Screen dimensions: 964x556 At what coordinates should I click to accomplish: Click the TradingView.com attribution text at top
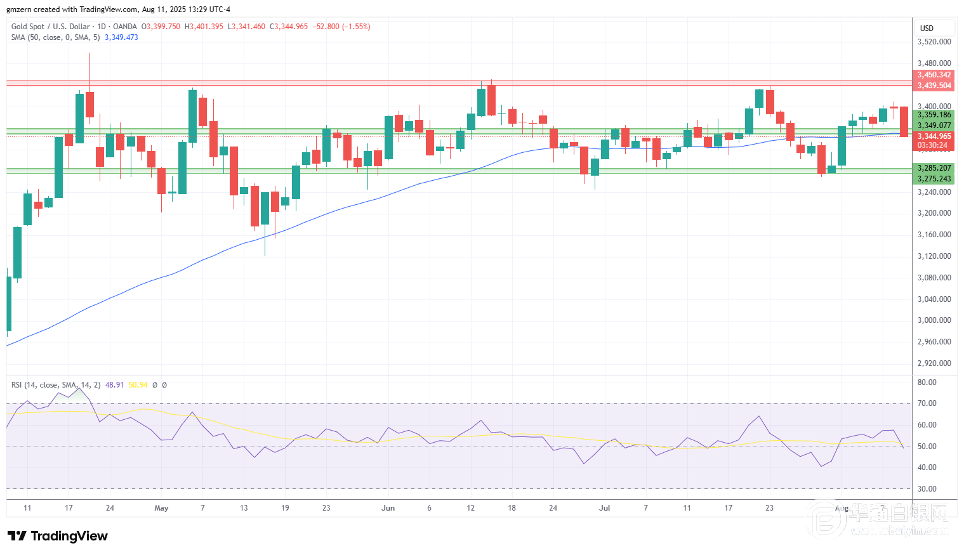tap(108, 9)
